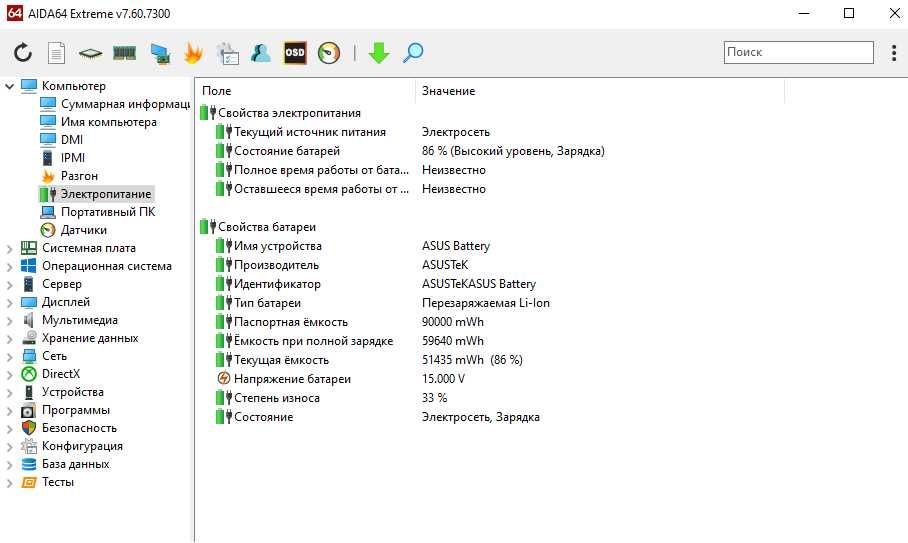Collapse the Компьютер tree node

pos(9,86)
